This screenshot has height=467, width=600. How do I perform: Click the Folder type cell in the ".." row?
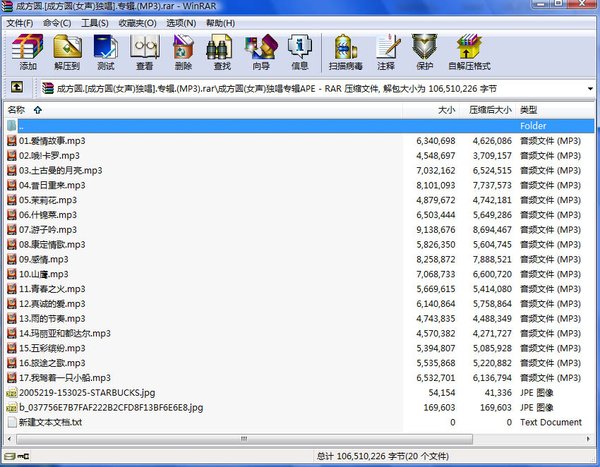click(x=533, y=126)
